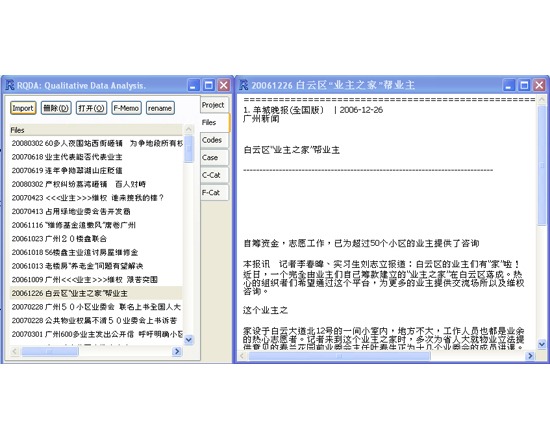Select file 20080302 60多人夜围站西街楼铺
This screenshot has height=440, width=550.
pyautogui.click(x=96, y=143)
